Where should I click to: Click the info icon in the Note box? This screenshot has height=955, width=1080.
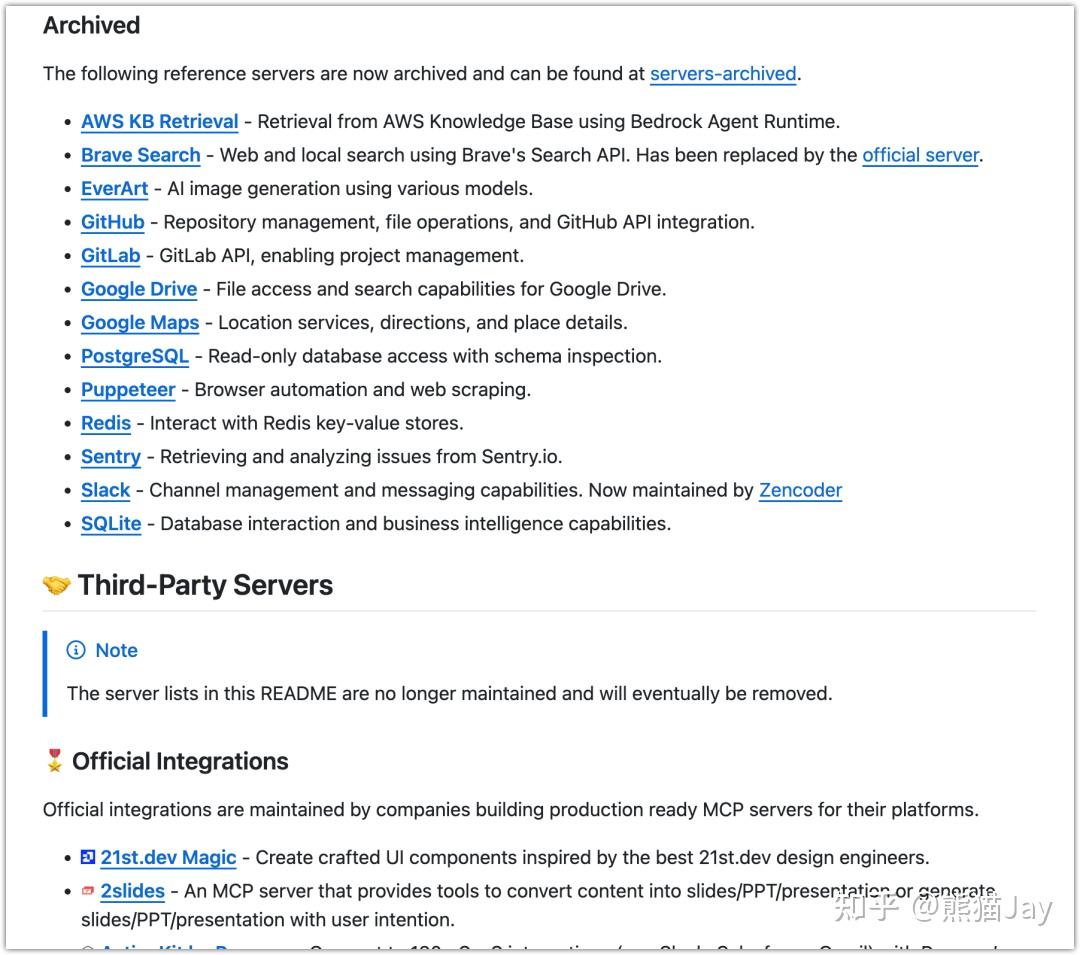pos(76,650)
